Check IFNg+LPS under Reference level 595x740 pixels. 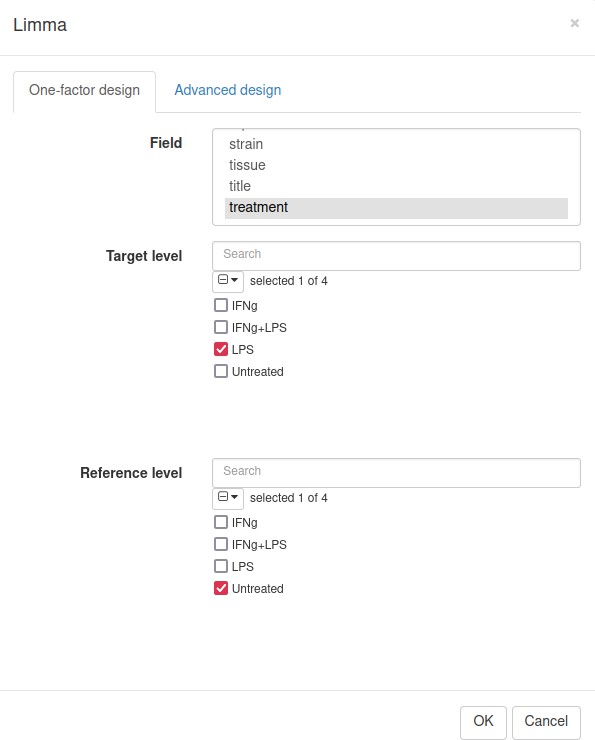pyautogui.click(x=221, y=544)
